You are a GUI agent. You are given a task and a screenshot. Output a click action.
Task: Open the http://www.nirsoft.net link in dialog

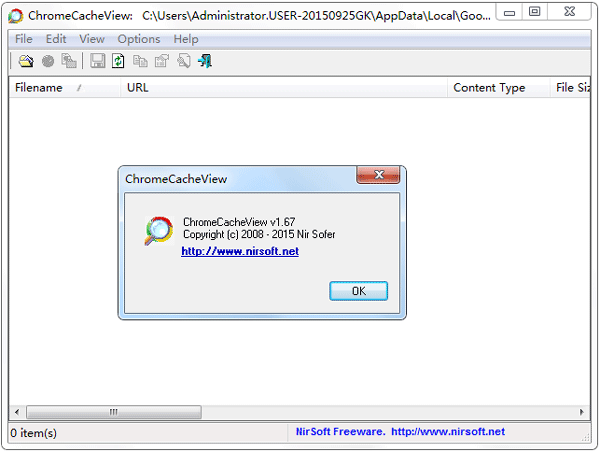[240, 252]
